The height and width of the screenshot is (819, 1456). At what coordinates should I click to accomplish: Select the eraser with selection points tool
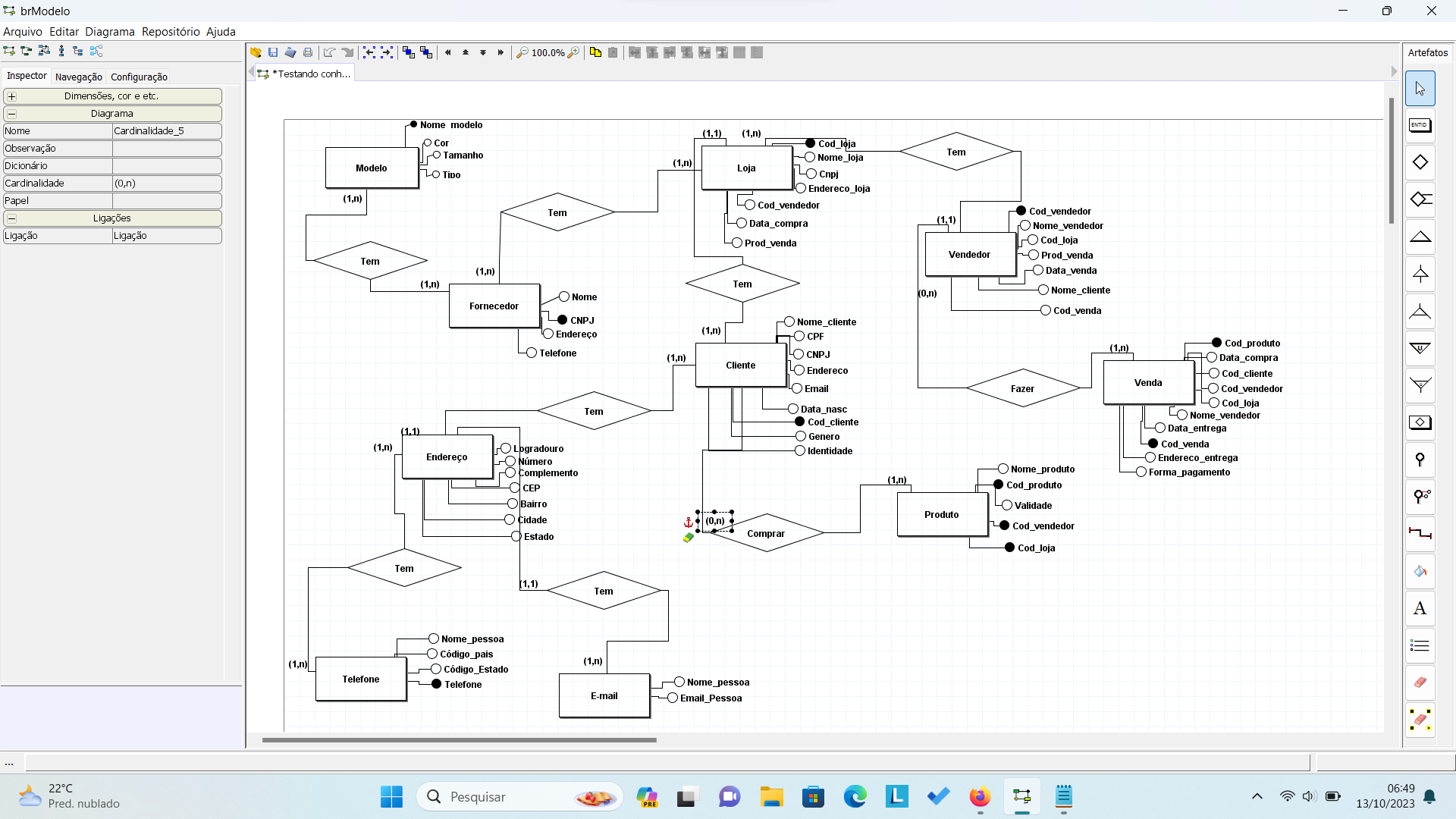pos(1420,720)
